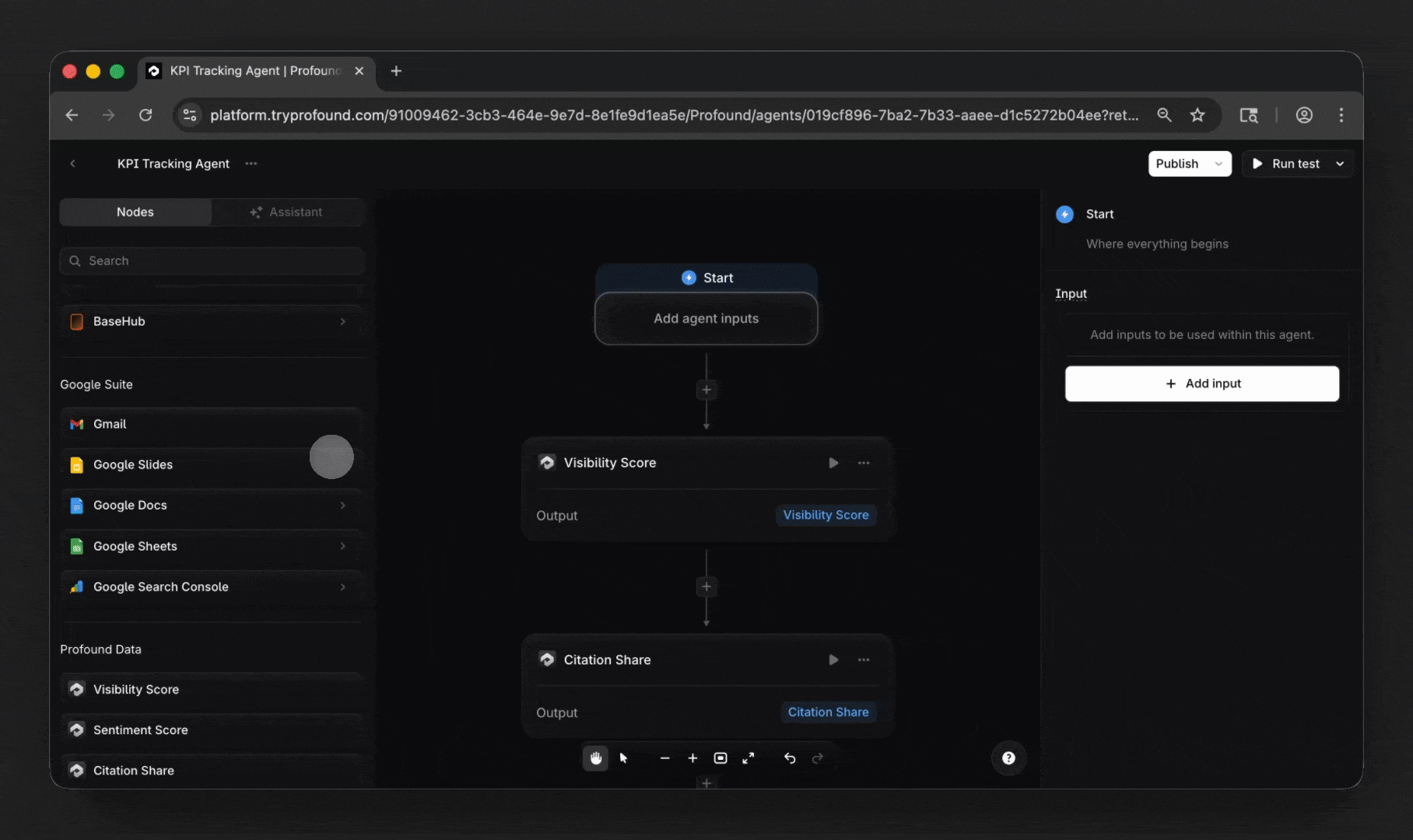
Task: Click the browser zoom magnifier icon
Action: click(x=1164, y=115)
